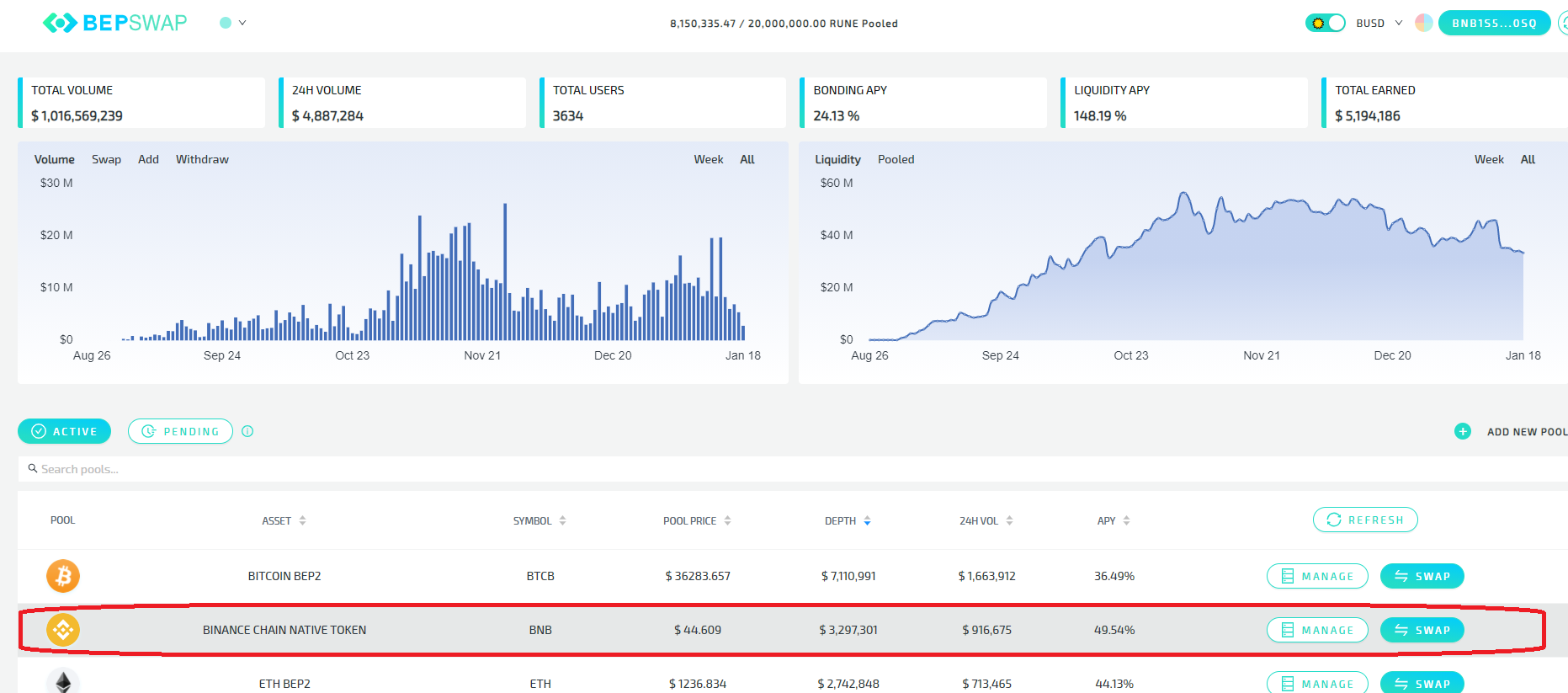Open the BNB155...05Q wallet button
The width and height of the screenshot is (1568, 693).
tap(1494, 23)
